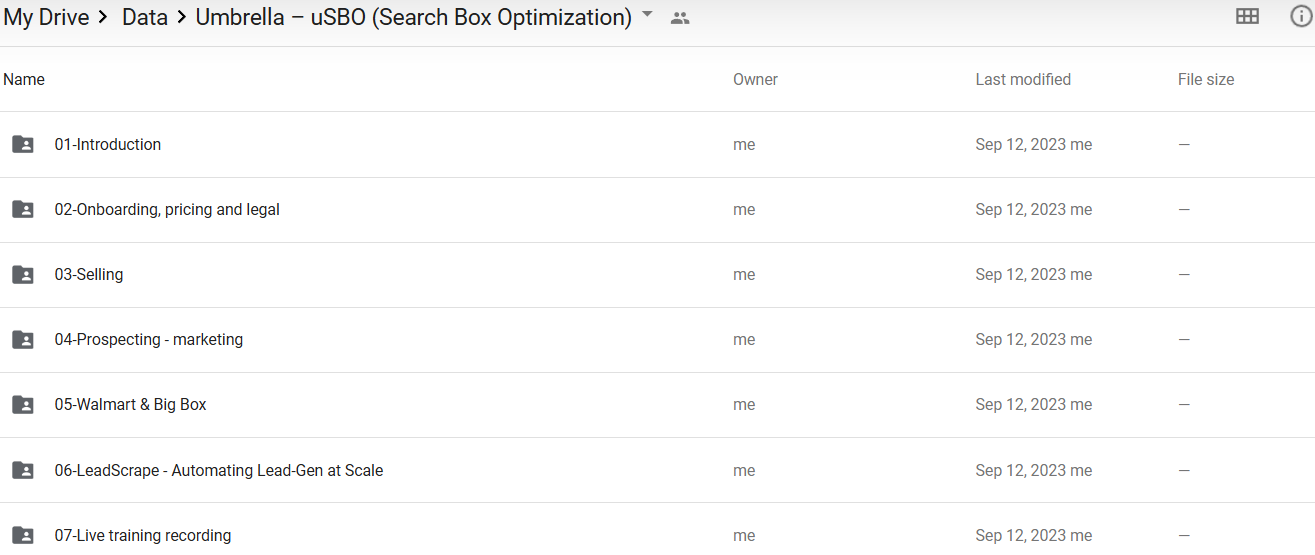Click the 01-Introduction shared folder icon
Image resolution: width=1315 pixels, height=555 pixels.
click(22, 144)
